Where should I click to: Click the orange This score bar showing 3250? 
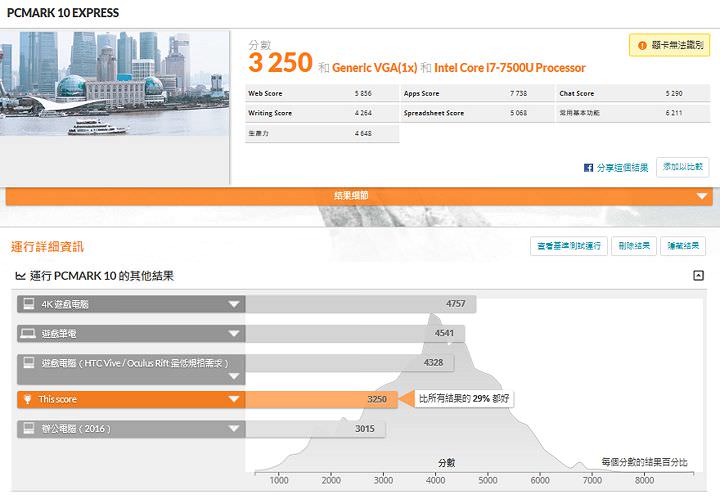coord(318,399)
